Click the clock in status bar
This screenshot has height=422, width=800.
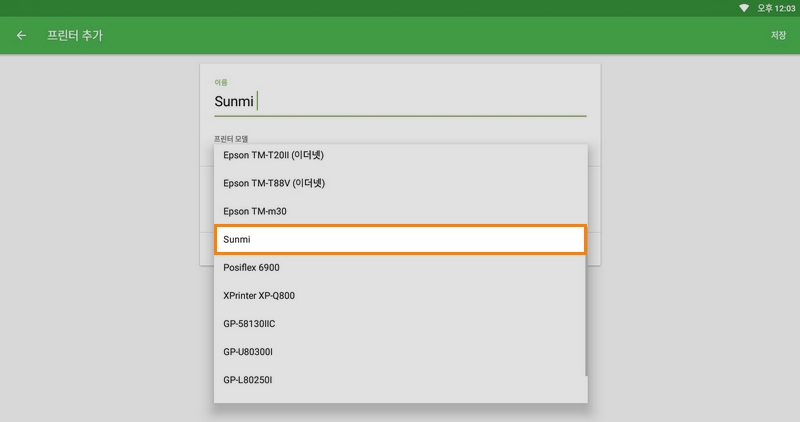775,8
